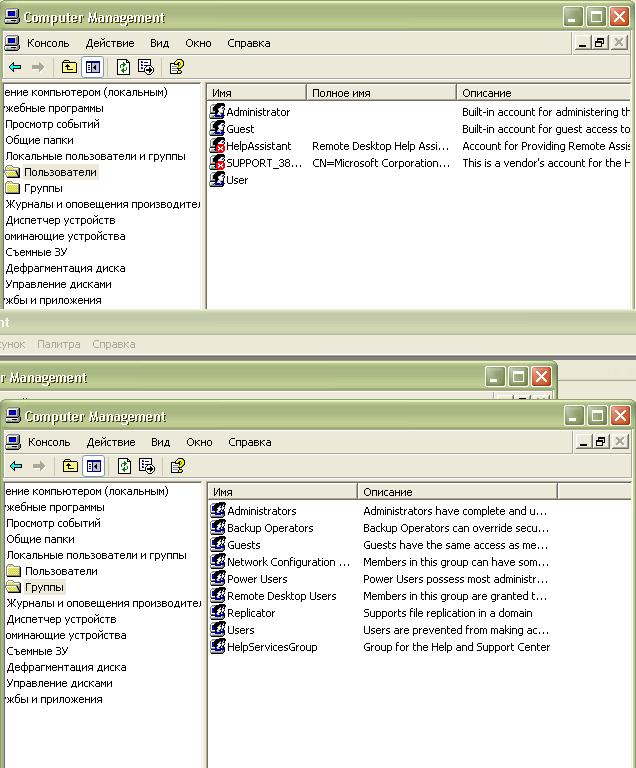
Task: Select the disabled HelpAssistant account
Action: click(x=258, y=146)
